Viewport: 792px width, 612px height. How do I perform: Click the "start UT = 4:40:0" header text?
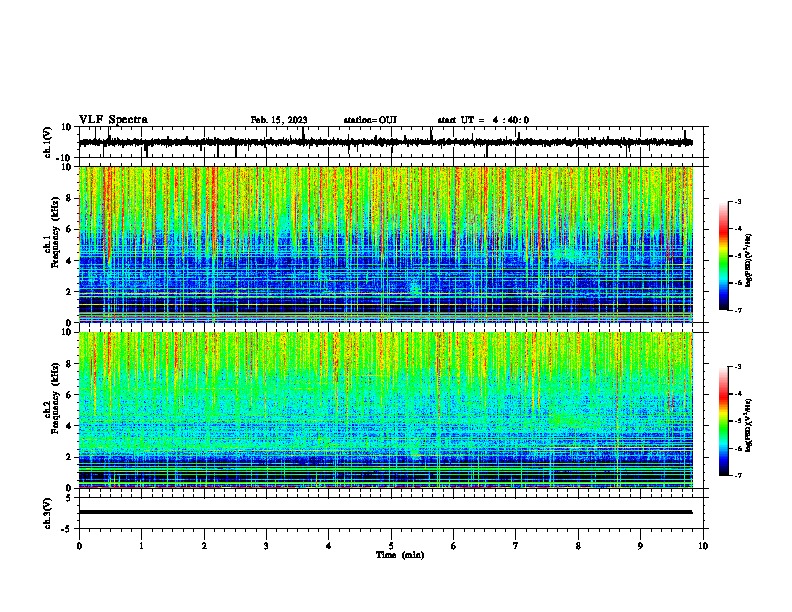pyautogui.click(x=483, y=120)
